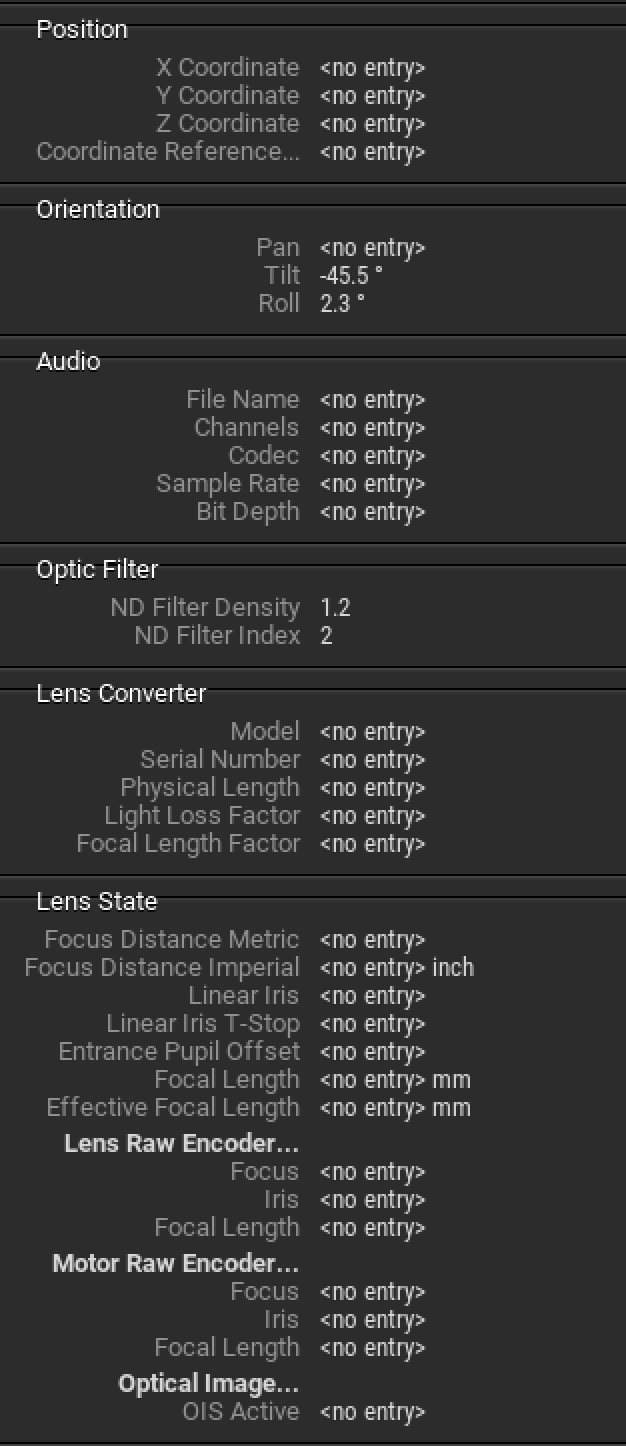The height and width of the screenshot is (1446, 626).
Task: Click the Motor Raw Encoder group label
Action: point(175,1263)
